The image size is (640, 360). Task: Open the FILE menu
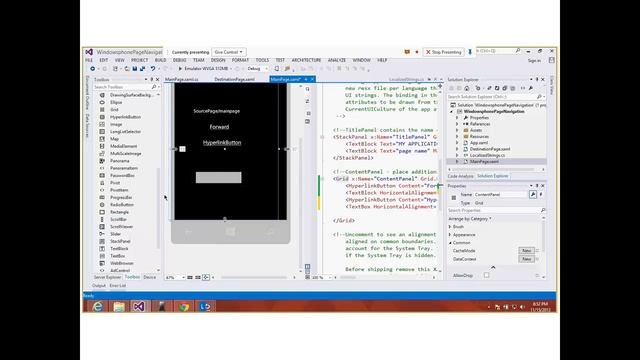[x=89, y=60]
